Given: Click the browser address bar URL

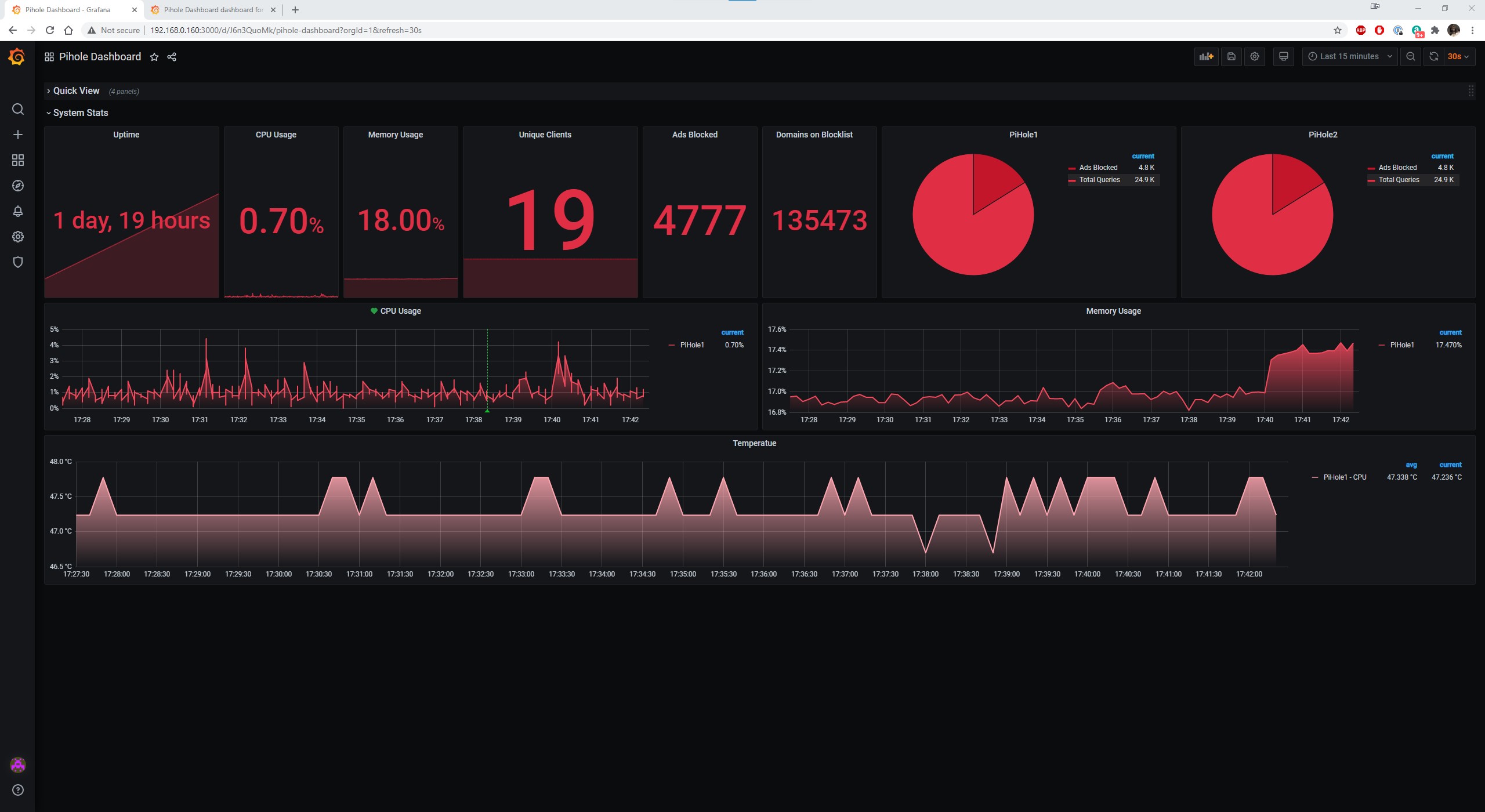Looking at the screenshot, I should (x=285, y=30).
